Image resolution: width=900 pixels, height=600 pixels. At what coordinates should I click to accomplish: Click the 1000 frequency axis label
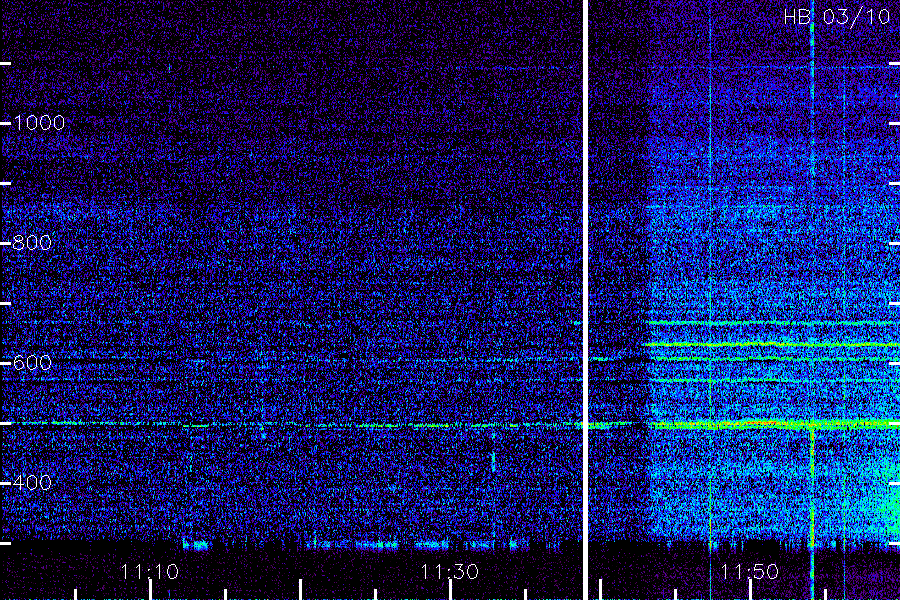(39, 123)
